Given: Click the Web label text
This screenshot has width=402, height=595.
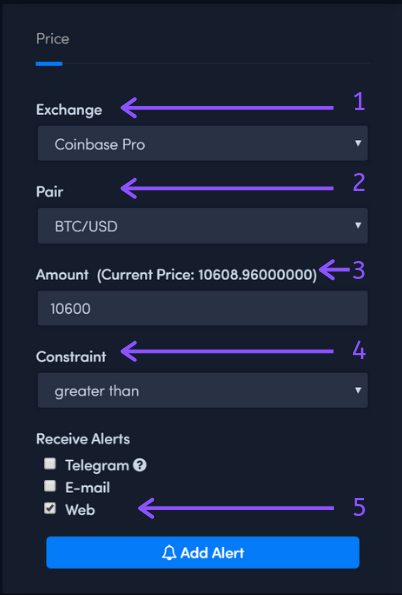Looking at the screenshot, I should (80, 510).
